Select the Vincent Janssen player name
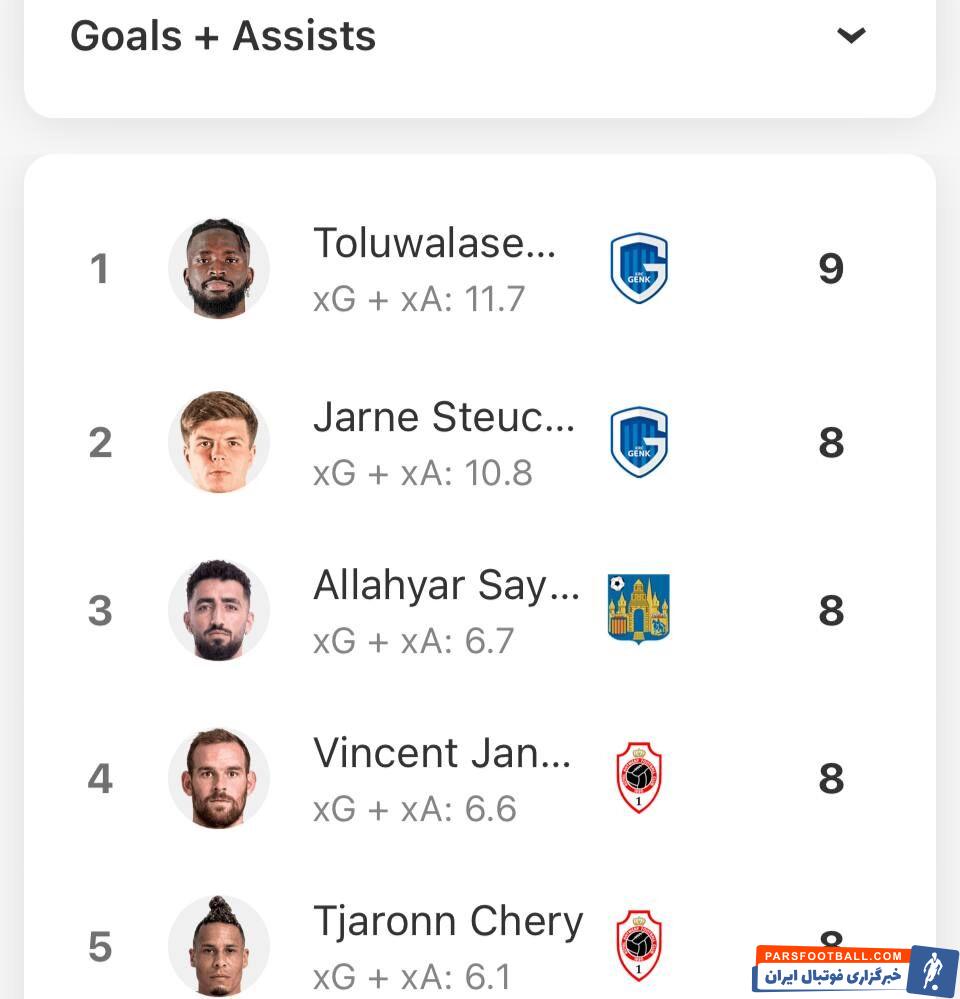The width and height of the screenshot is (960, 999). [x=442, y=753]
